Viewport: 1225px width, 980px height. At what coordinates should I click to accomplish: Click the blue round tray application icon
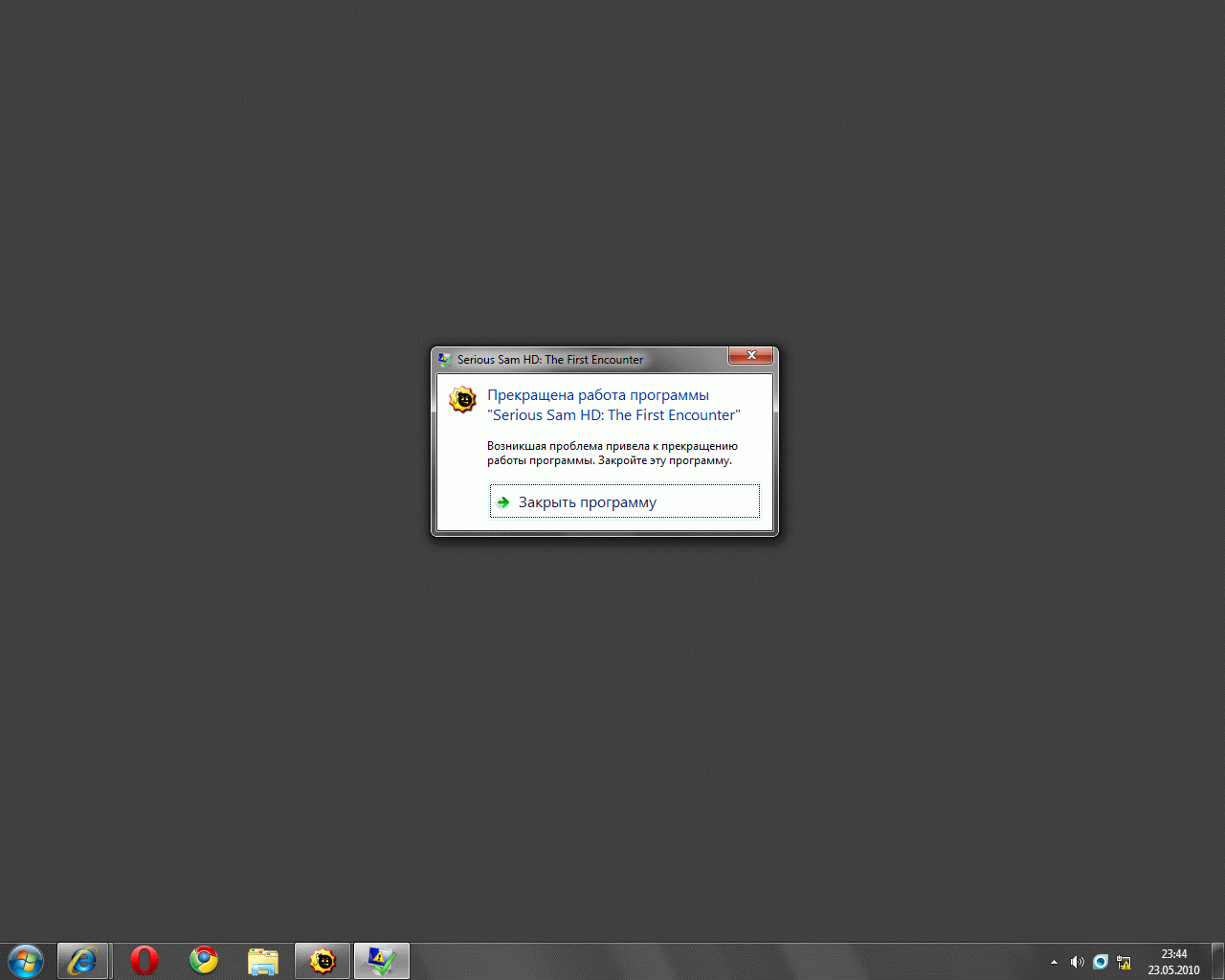tap(1101, 962)
